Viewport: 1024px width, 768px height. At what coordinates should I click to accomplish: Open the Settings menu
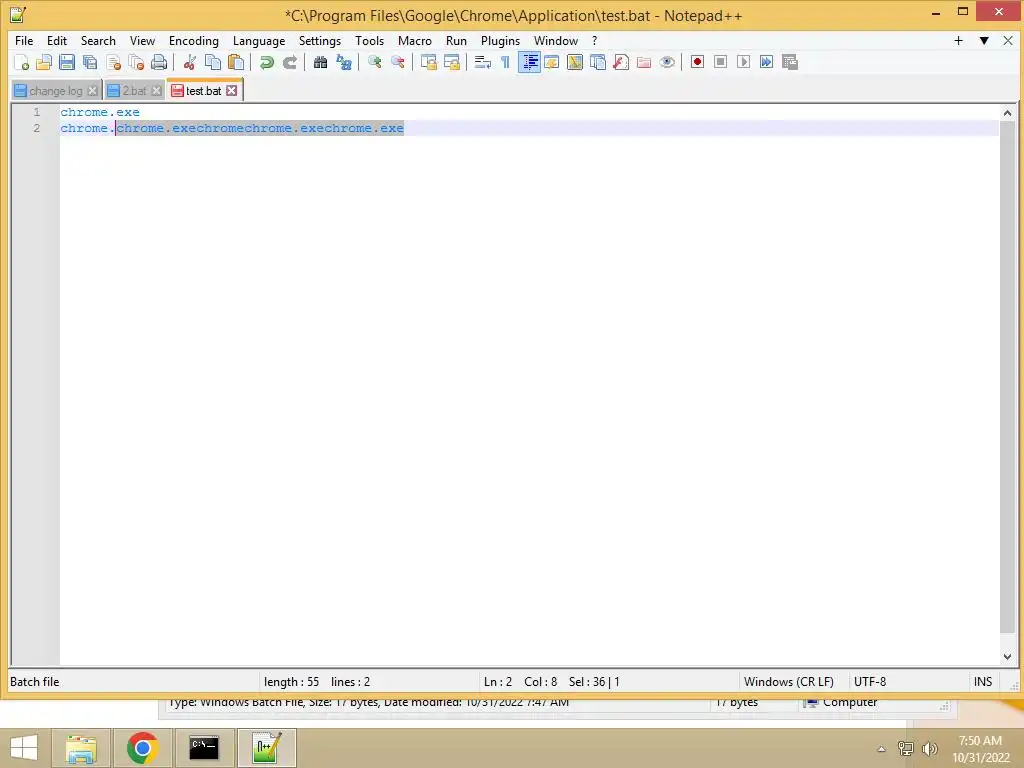click(x=319, y=40)
